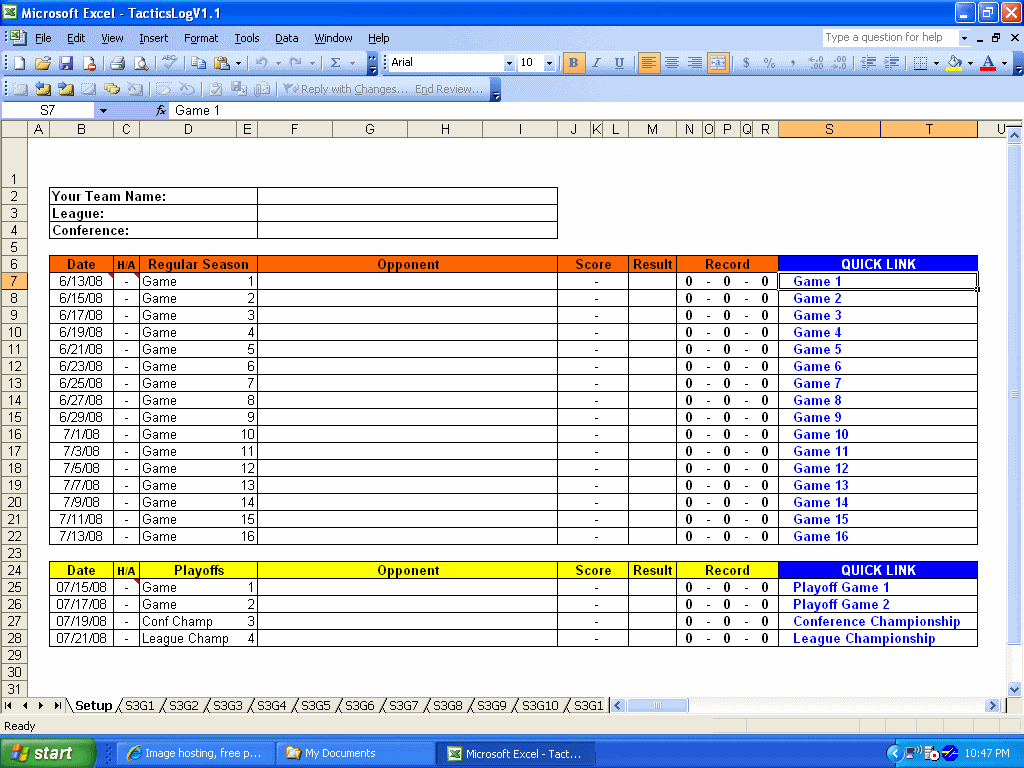The width and height of the screenshot is (1024, 768).
Task: Click the Center alignment icon
Action: (672, 63)
